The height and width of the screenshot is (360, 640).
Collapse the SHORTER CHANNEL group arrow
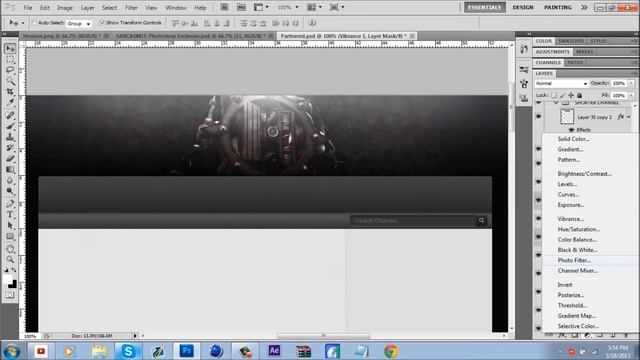tap(556, 102)
